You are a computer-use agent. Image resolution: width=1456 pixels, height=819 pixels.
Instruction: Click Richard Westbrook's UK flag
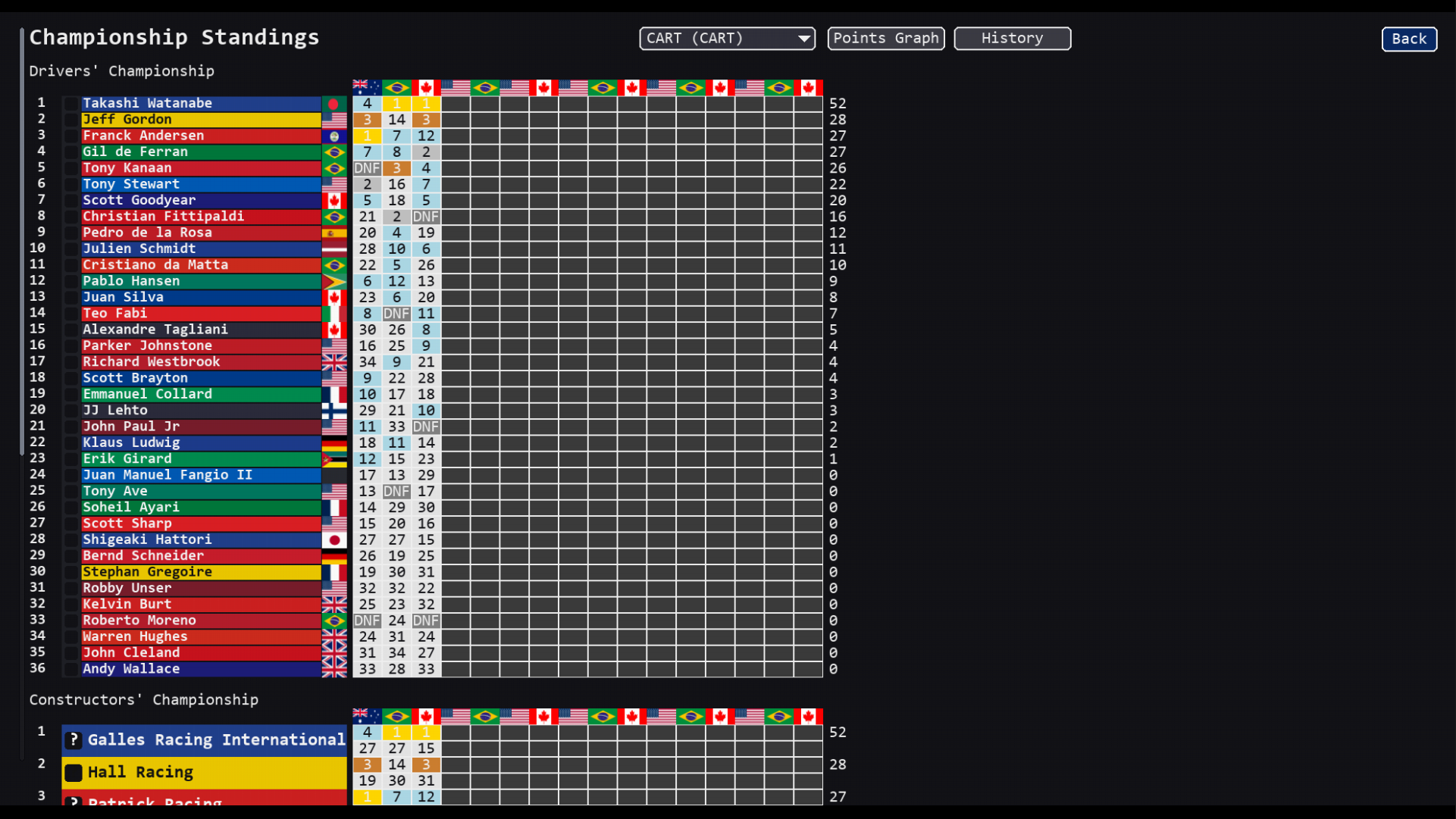(x=334, y=362)
